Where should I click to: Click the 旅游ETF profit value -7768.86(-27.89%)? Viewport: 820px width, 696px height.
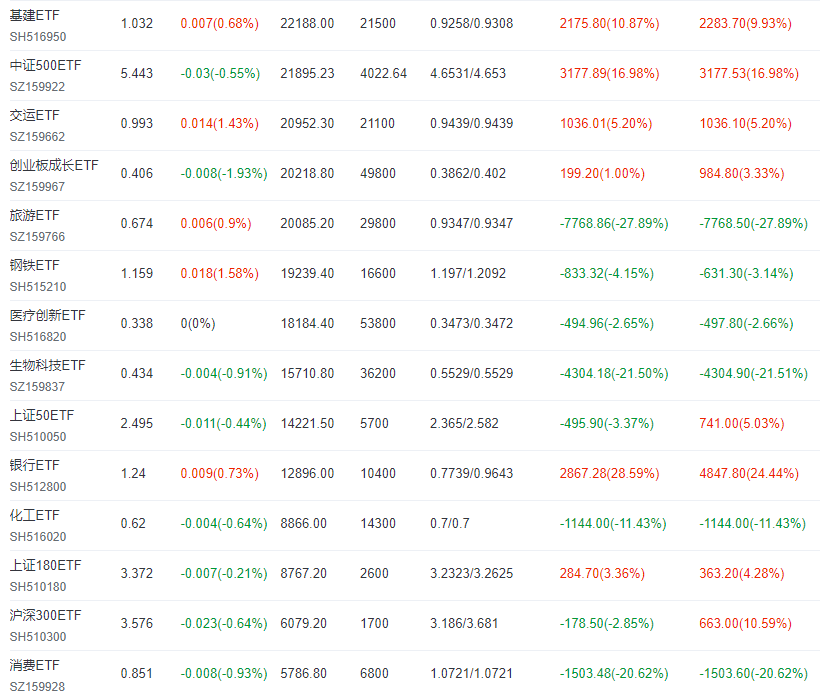tap(614, 224)
